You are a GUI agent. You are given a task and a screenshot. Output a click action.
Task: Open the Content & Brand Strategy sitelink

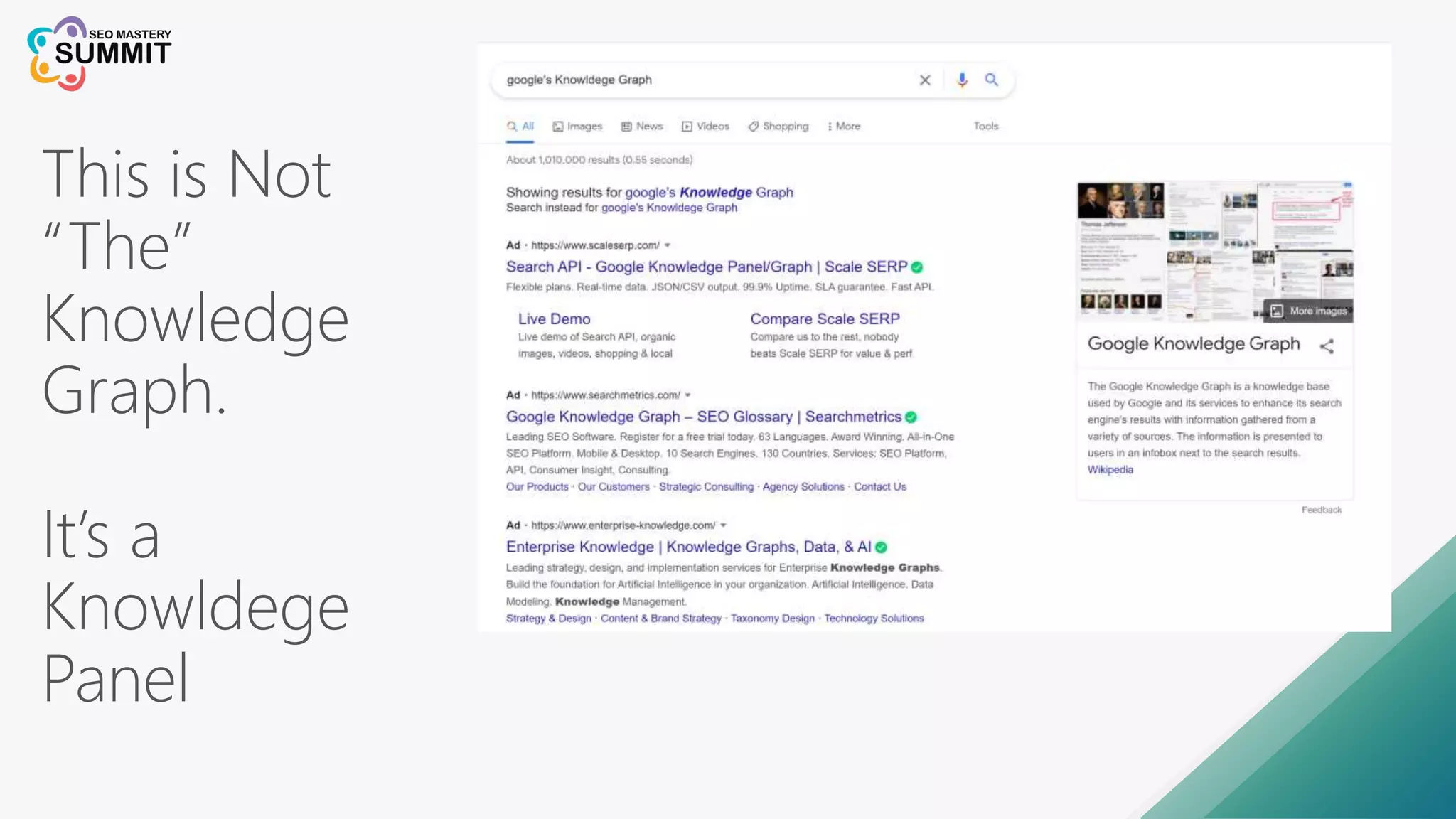660,619
